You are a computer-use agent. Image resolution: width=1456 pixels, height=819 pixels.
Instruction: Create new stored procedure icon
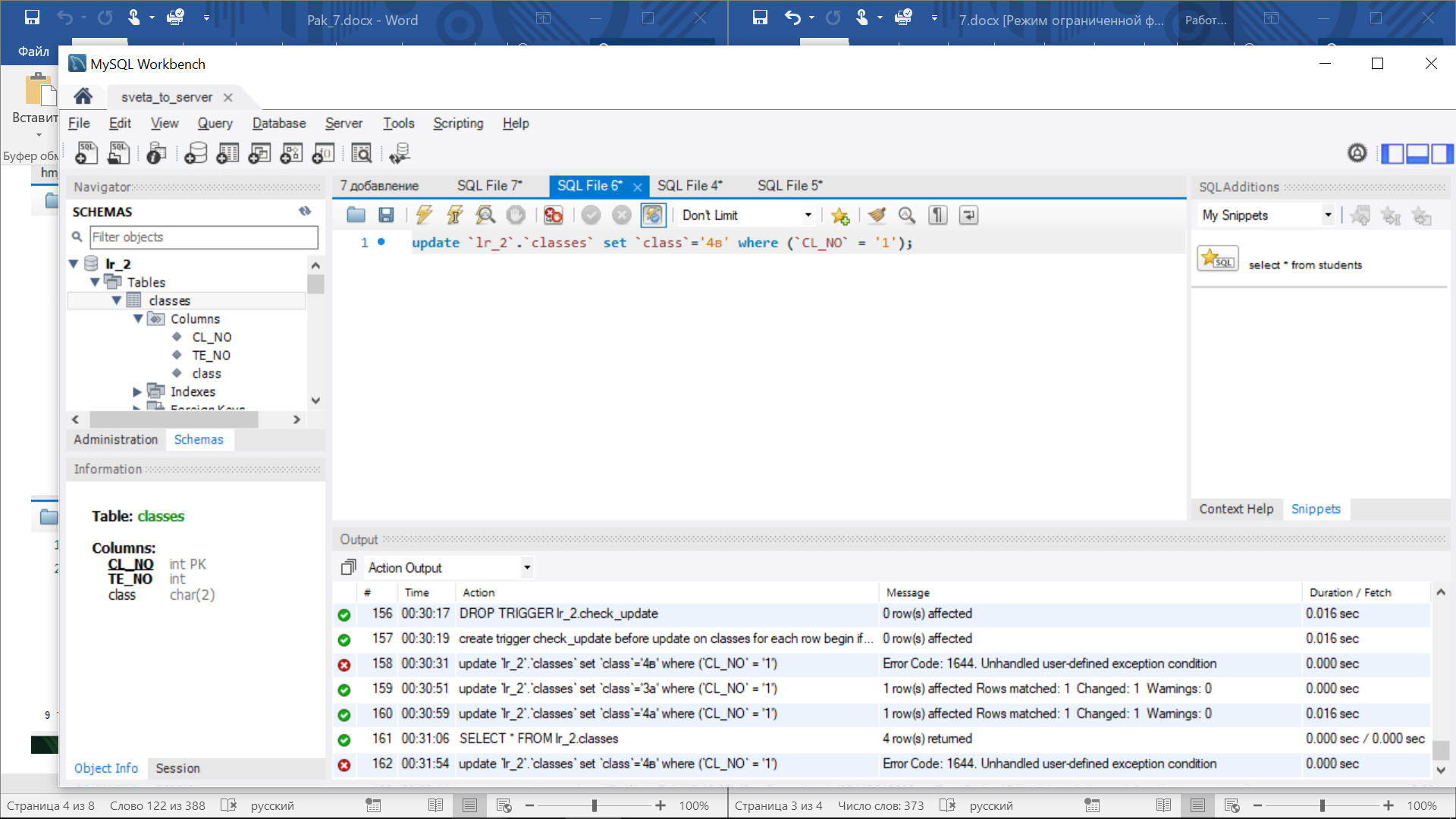click(291, 153)
